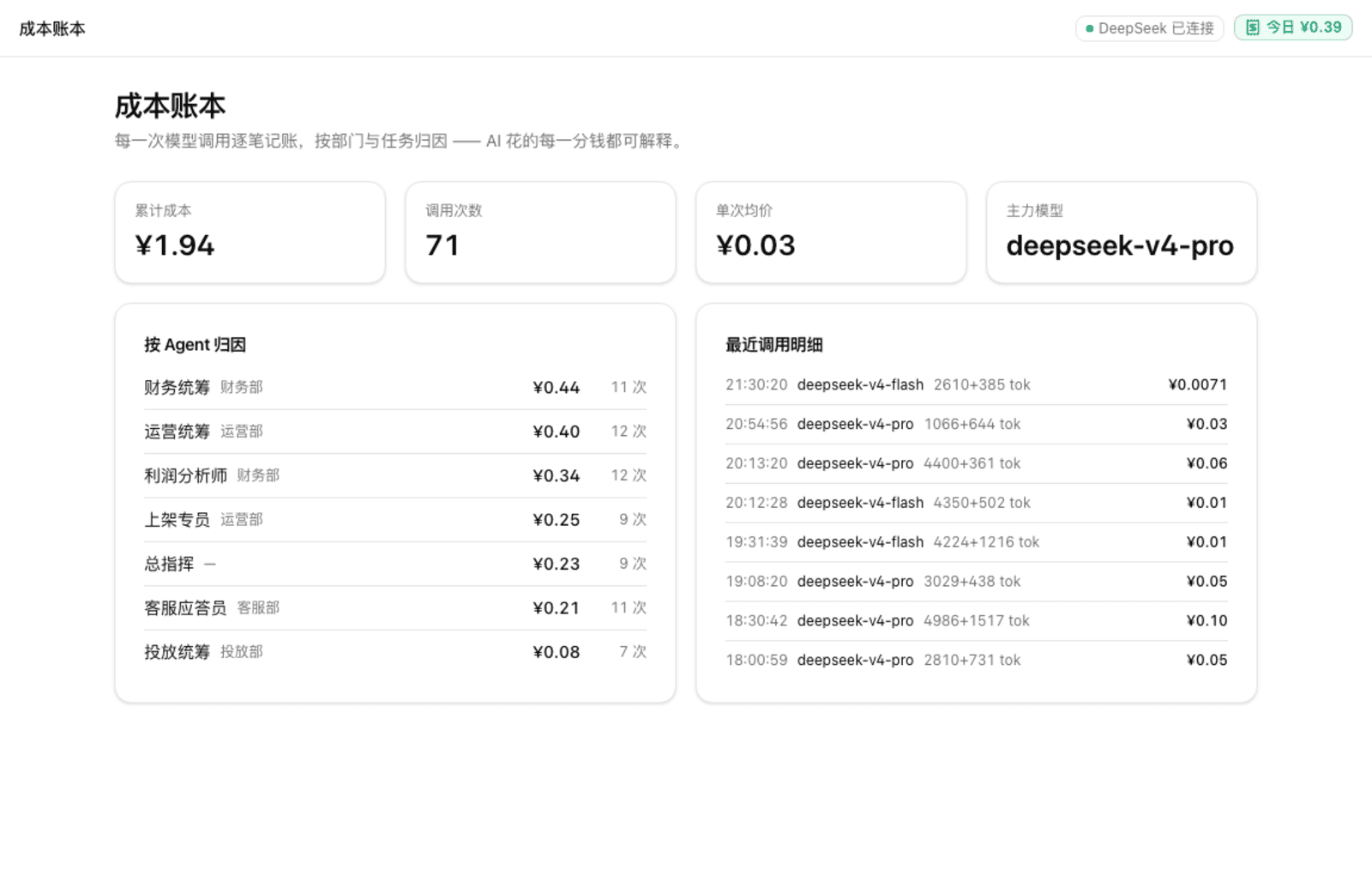Select the 投放统筹 agent name
1372x888 pixels.
click(x=177, y=652)
